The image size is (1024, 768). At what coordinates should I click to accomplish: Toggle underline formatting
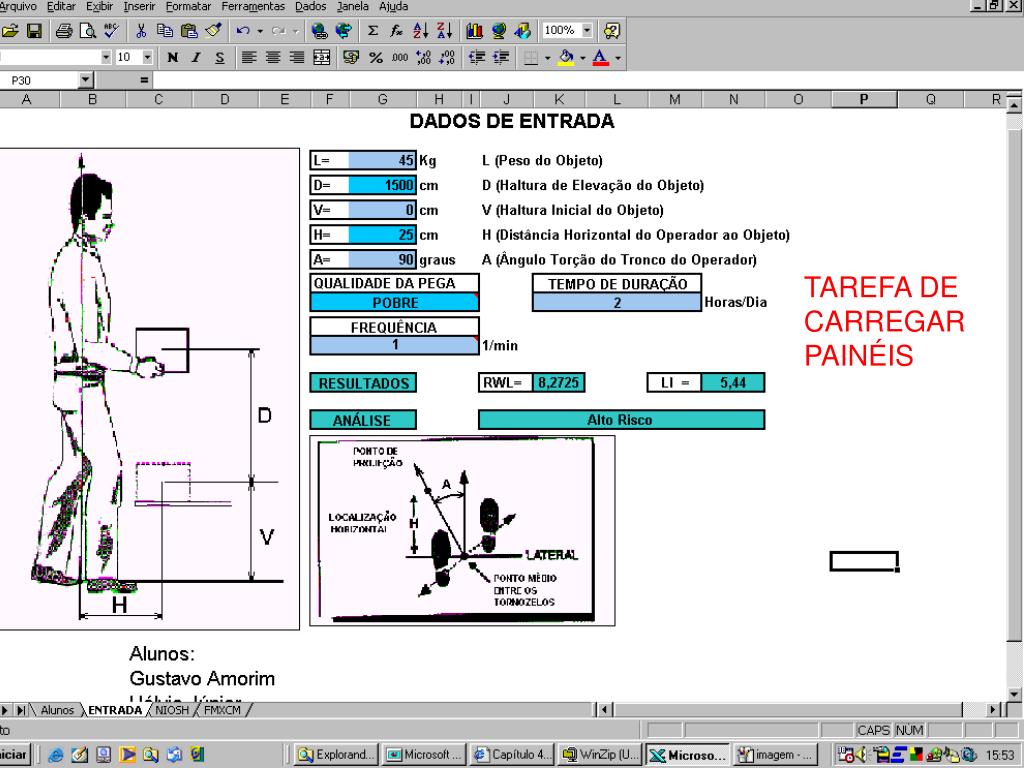(x=218, y=57)
